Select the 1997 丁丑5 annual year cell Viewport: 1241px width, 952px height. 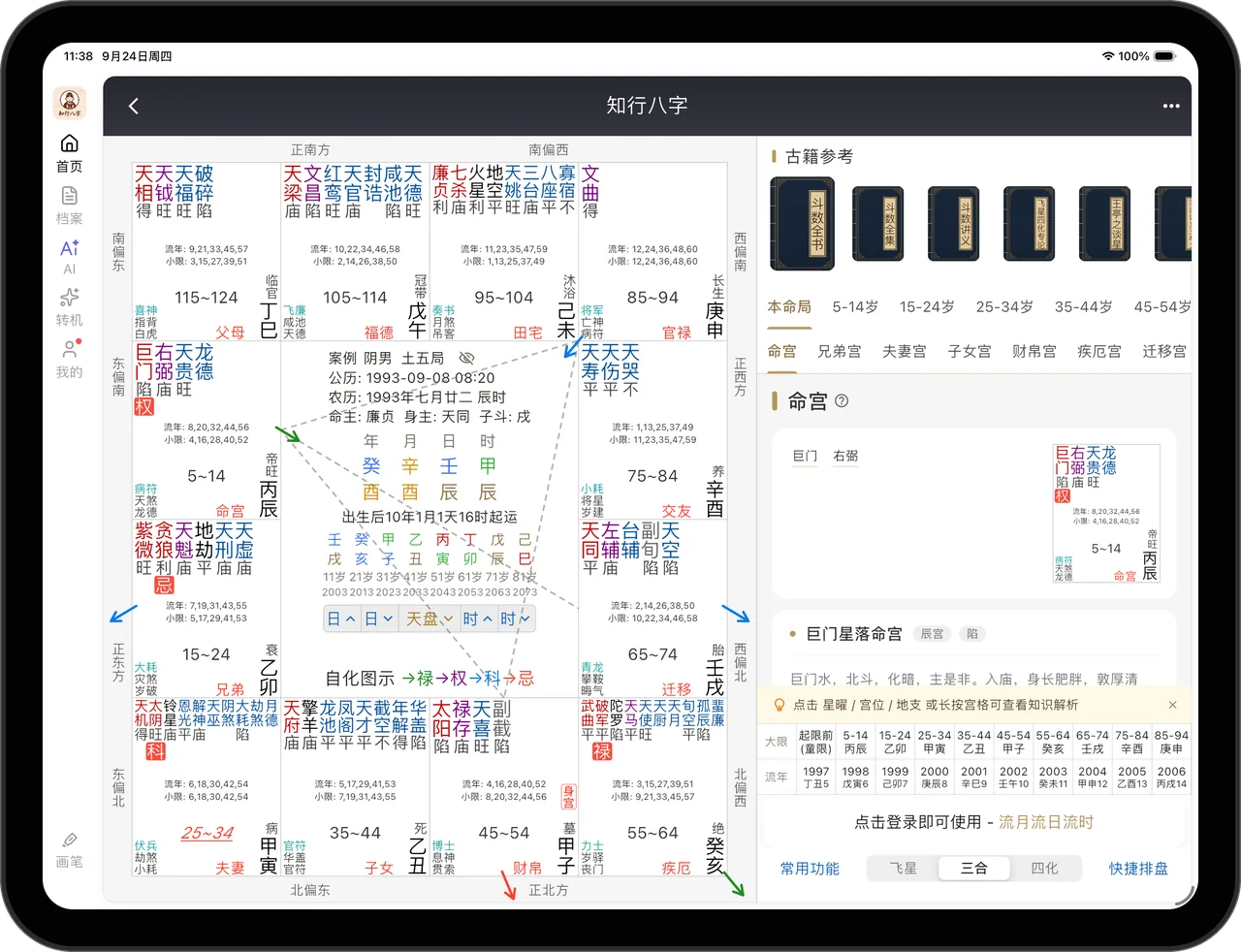tap(815, 777)
